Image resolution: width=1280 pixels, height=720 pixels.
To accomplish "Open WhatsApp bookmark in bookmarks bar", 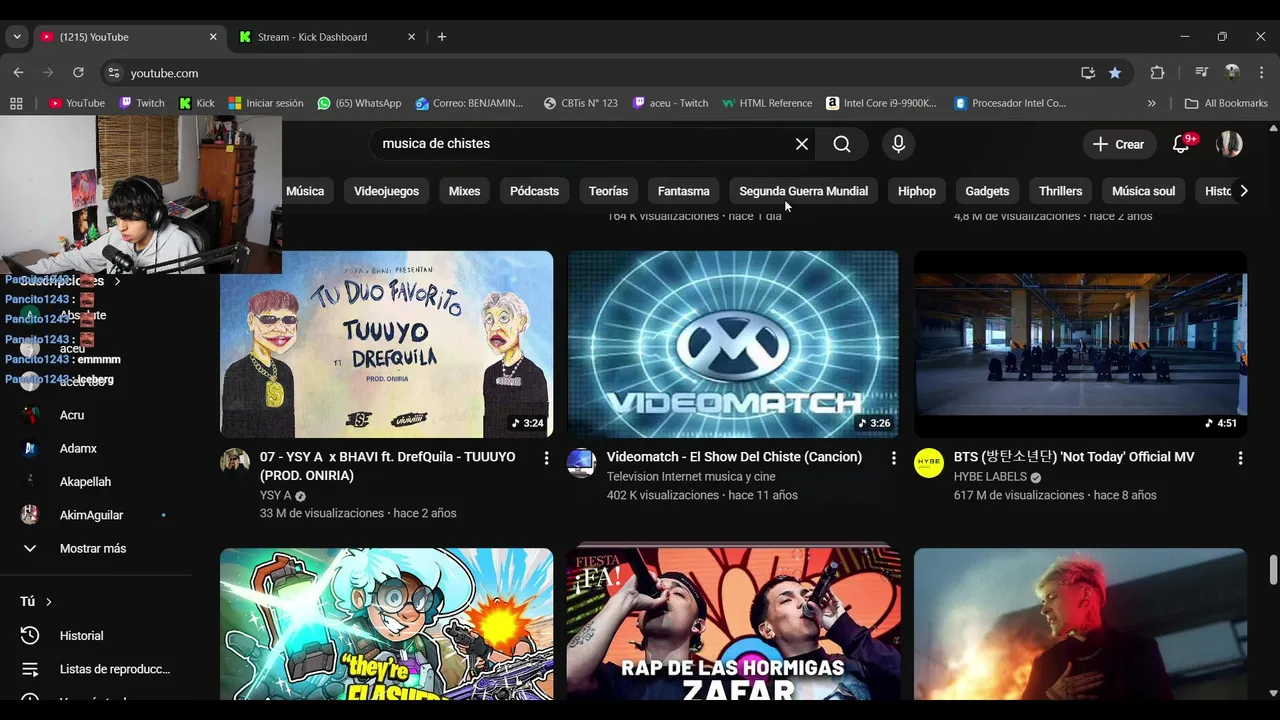I will tap(359, 103).
